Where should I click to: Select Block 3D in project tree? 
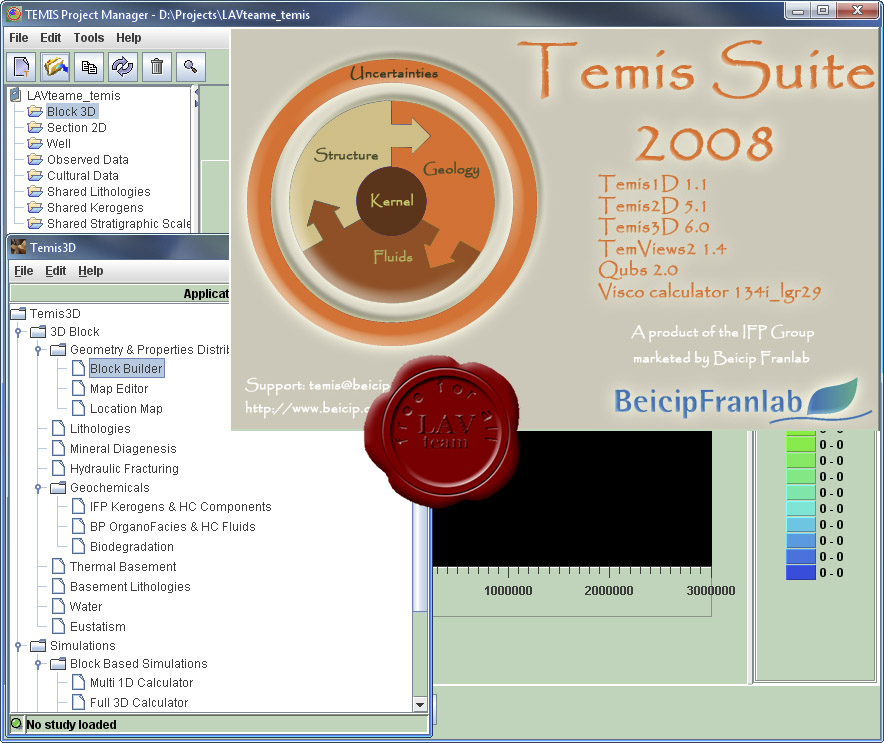pyautogui.click(x=71, y=112)
